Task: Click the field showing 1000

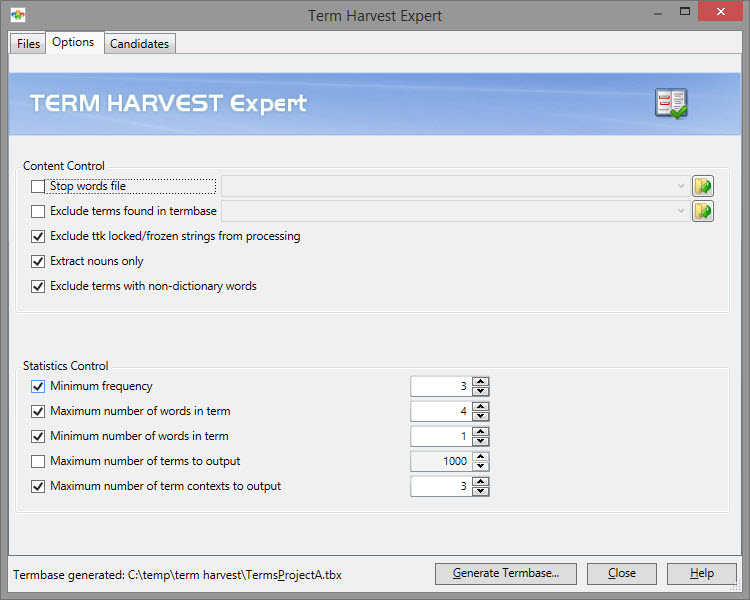Action: click(441, 461)
